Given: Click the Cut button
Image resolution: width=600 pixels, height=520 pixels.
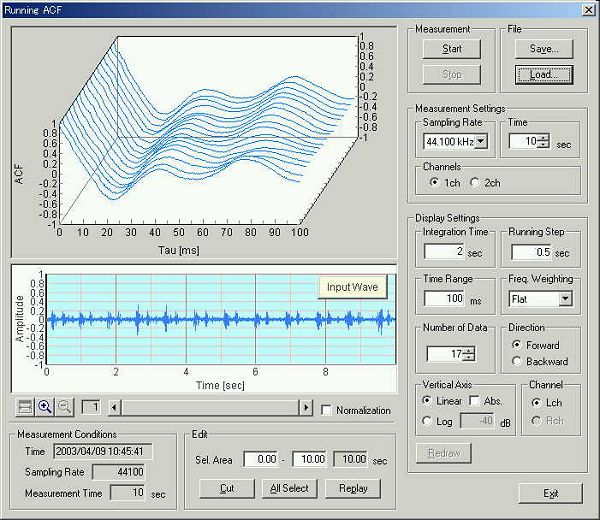Looking at the screenshot, I should 227,489.
